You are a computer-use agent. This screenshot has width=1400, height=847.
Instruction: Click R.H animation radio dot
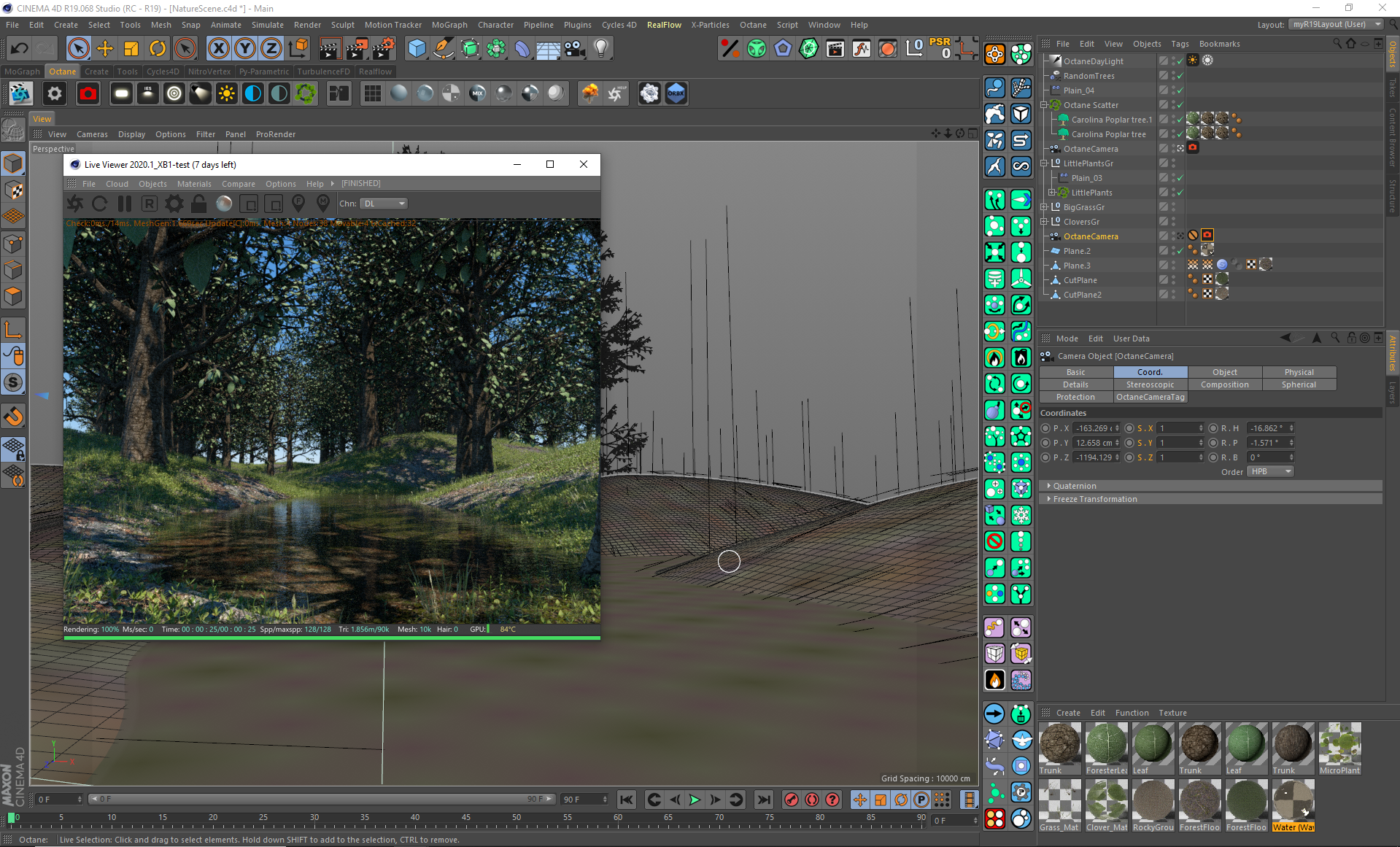[x=1213, y=428]
